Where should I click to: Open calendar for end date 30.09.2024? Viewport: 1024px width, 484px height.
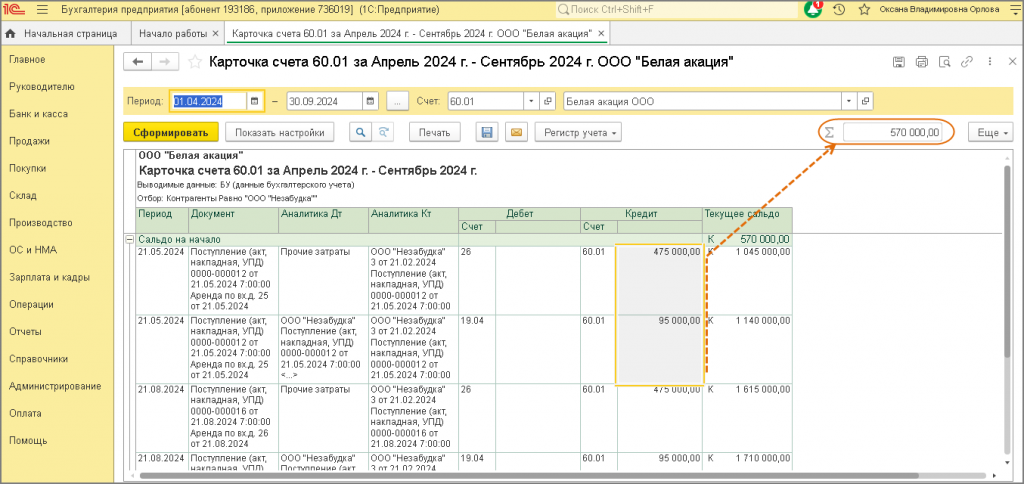coord(371,101)
